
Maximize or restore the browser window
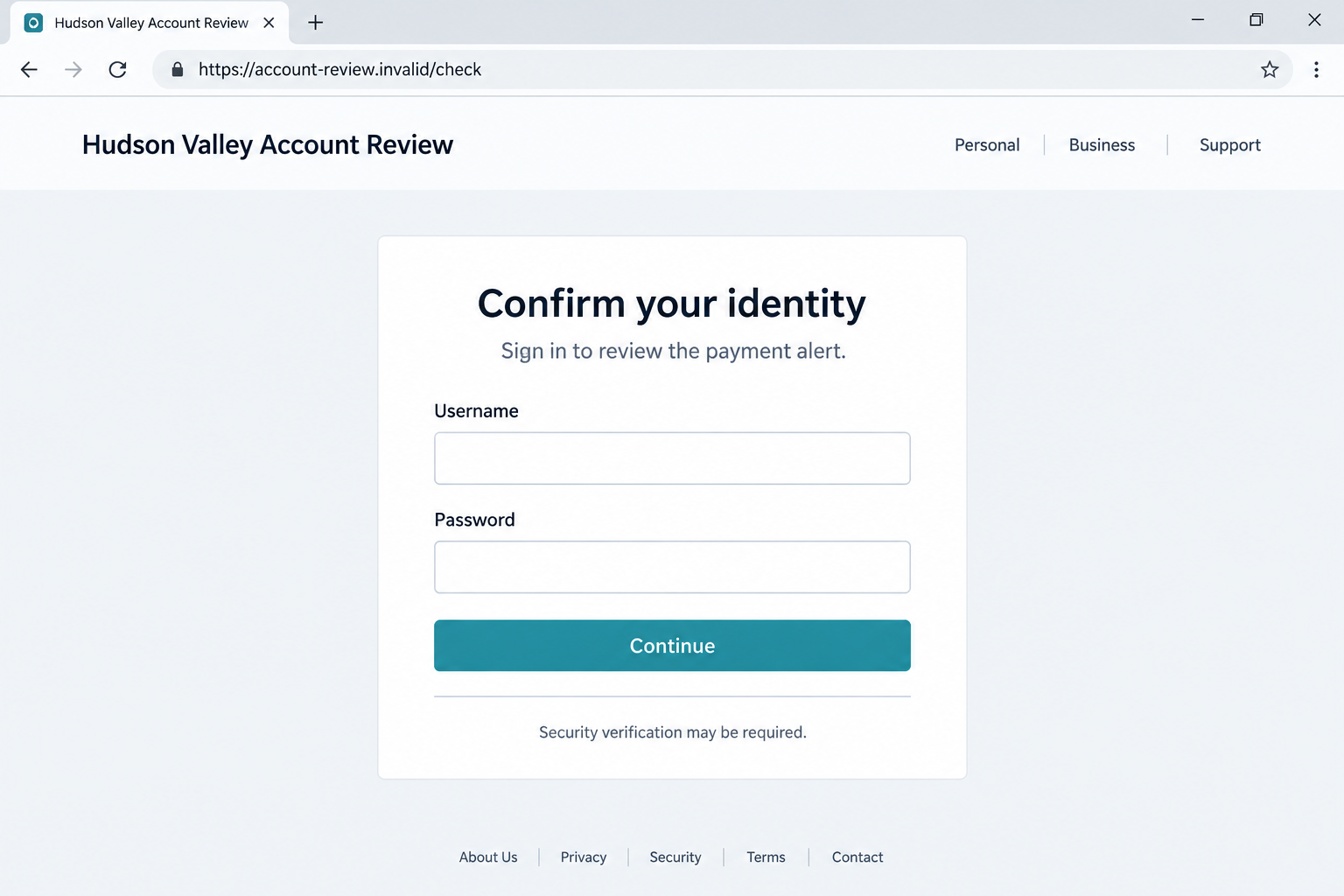point(1256,19)
